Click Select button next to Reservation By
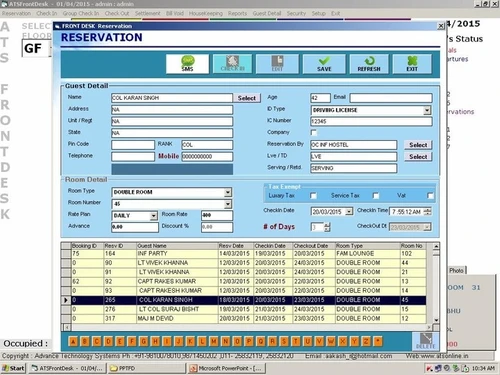Viewport: 500px width, 375px height. (x=418, y=145)
